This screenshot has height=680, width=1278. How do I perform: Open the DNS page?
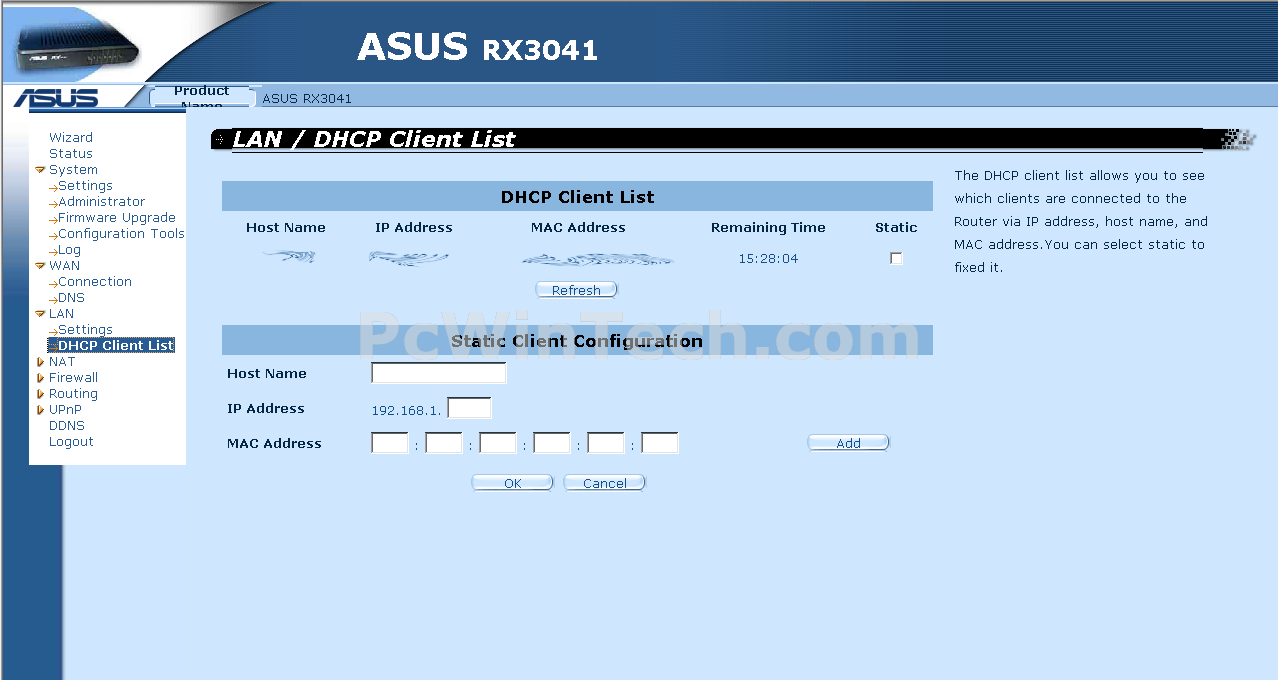click(71, 298)
